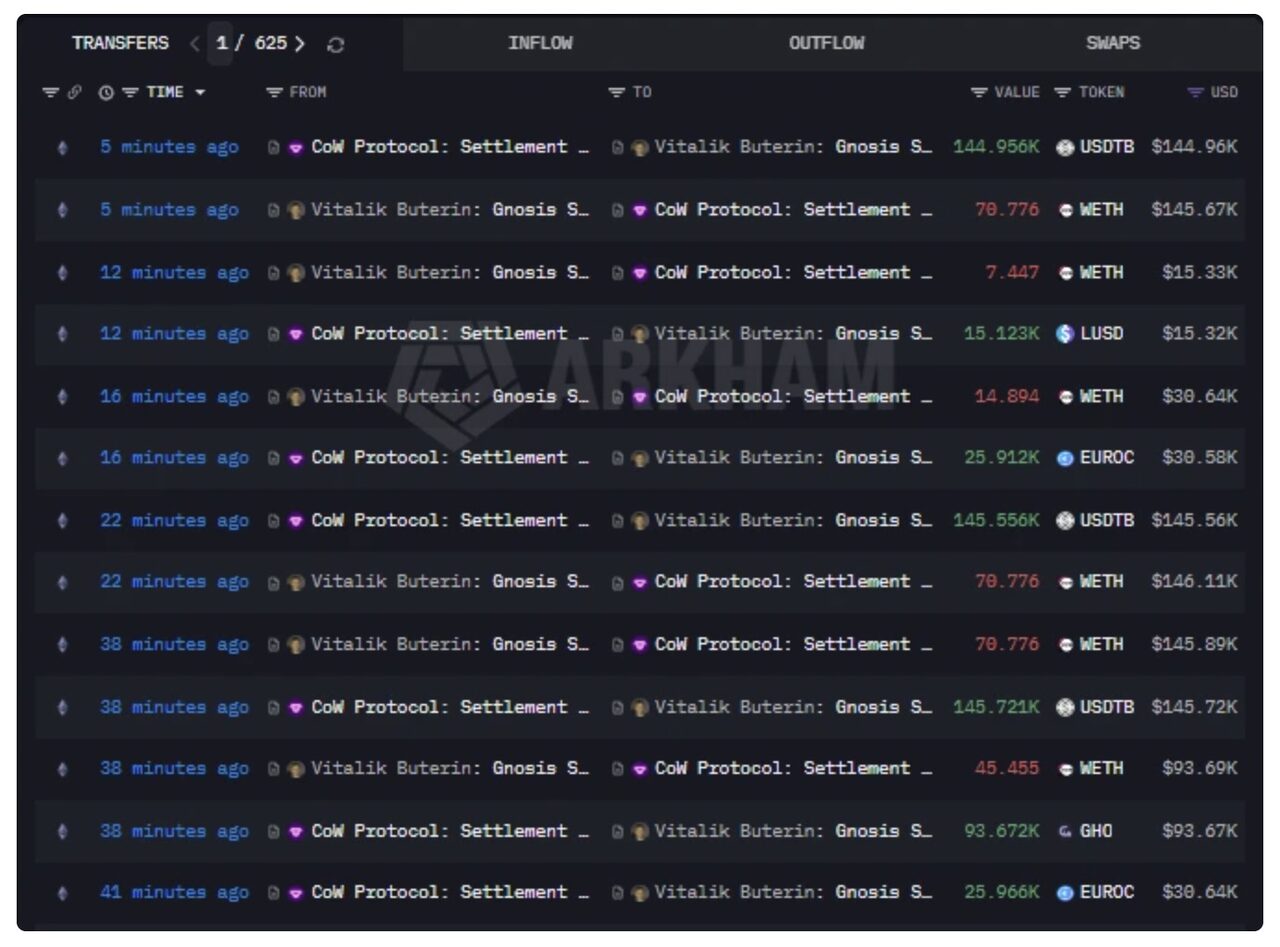The image size is (1280, 947).
Task: Go to the previous transfers page
Action: click(x=195, y=44)
